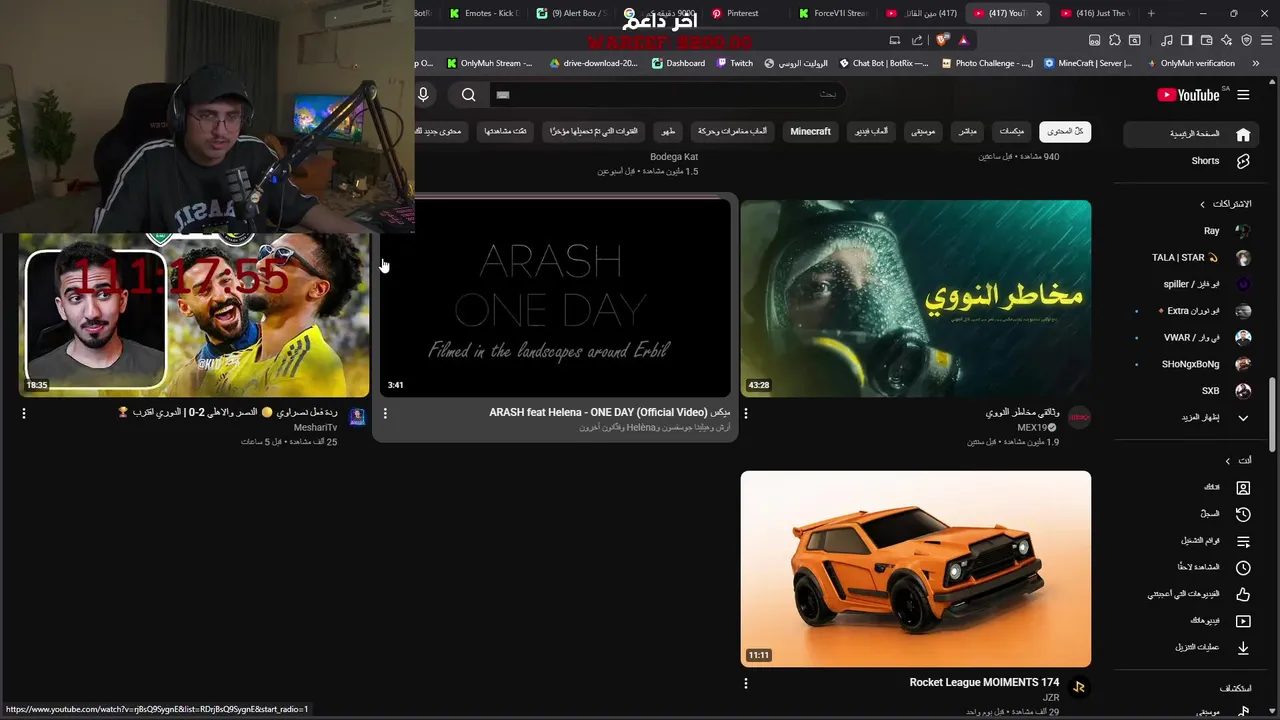The width and height of the screenshot is (1280, 720).
Task: Expand the You (أنت) section header
Action: click(1238, 461)
